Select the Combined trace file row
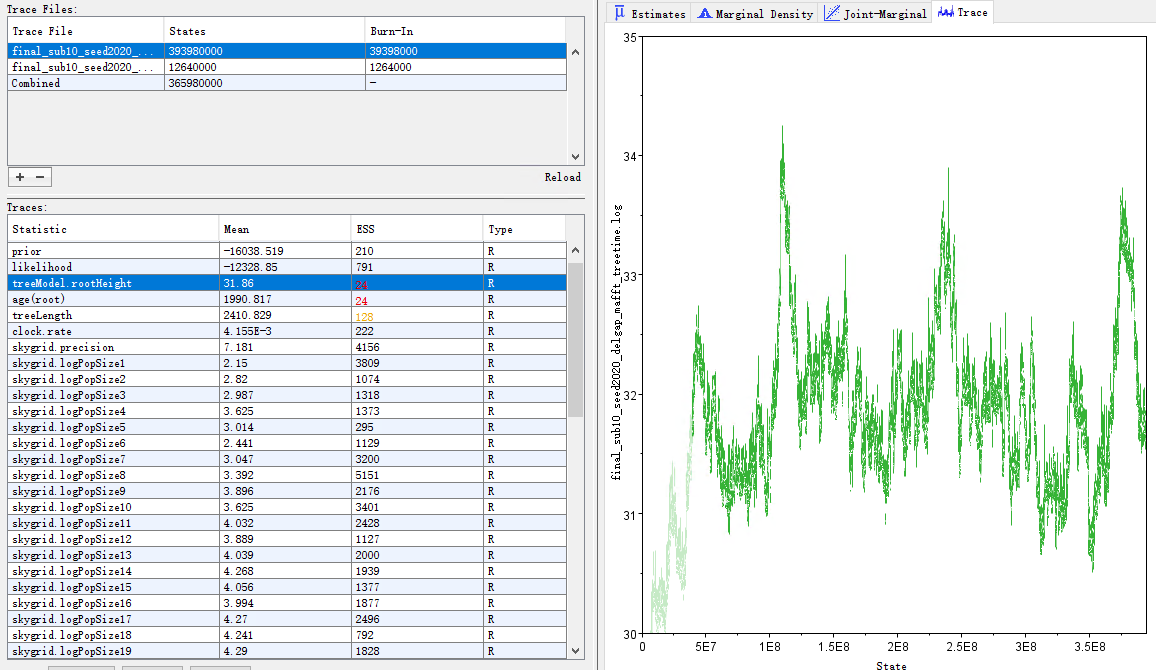1156x670 pixels. (x=85, y=83)
